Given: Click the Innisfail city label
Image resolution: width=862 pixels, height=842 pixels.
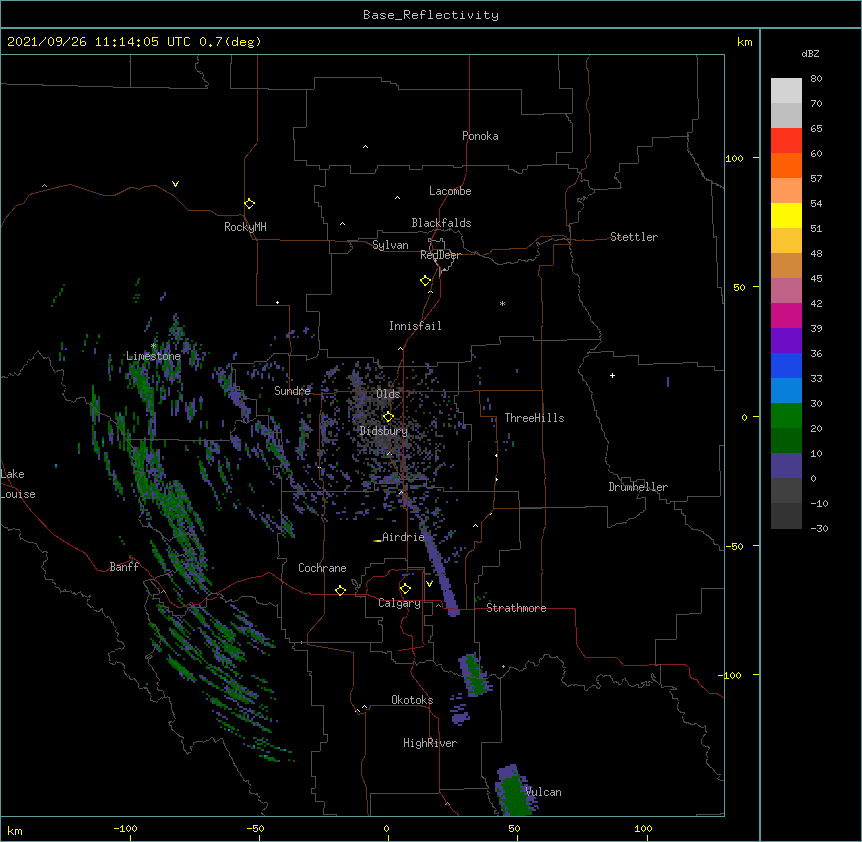Looking at the screenshot, I should [x=415, y=326].
